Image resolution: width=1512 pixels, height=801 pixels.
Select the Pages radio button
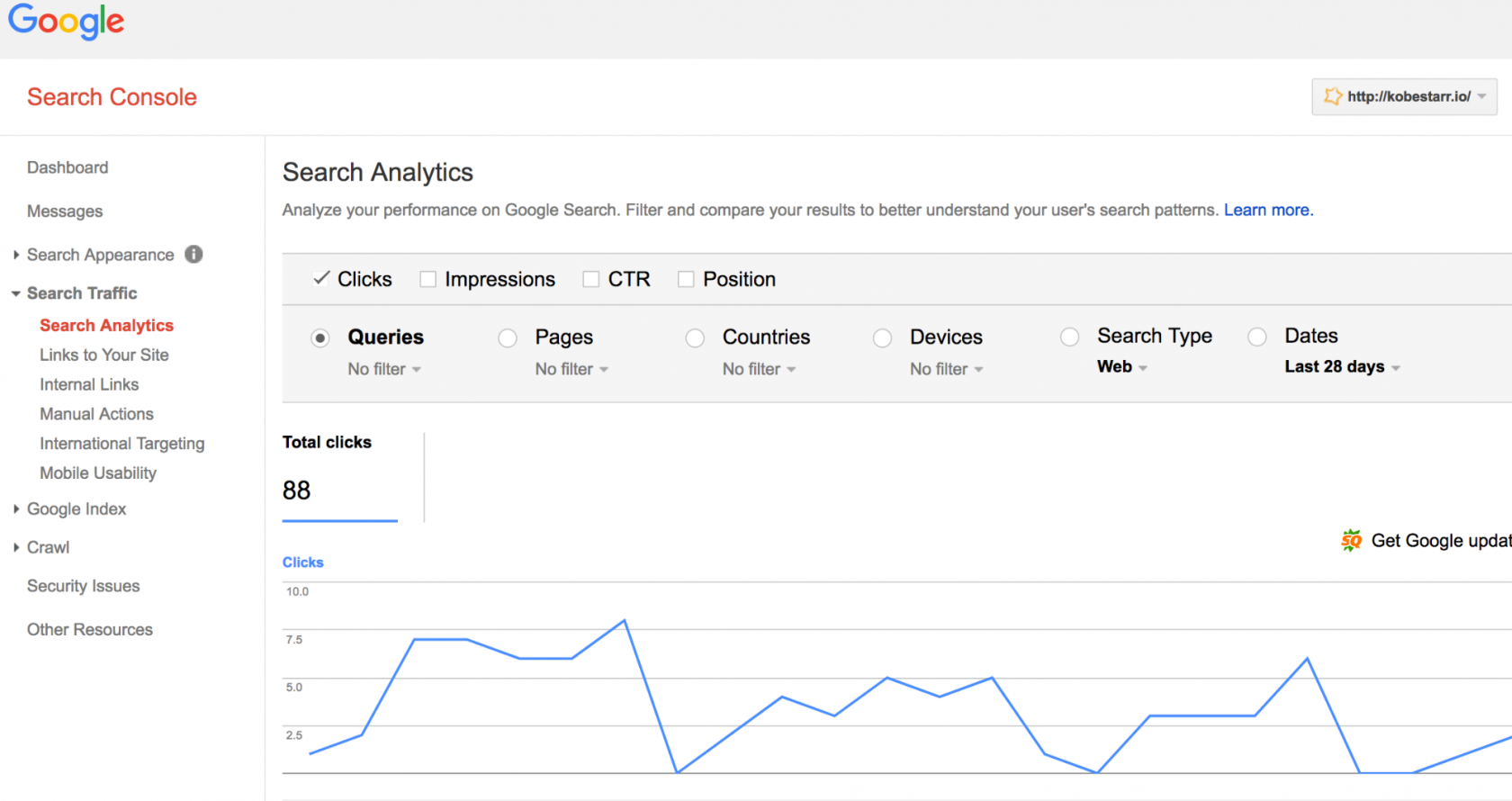(x=508, y=337)
